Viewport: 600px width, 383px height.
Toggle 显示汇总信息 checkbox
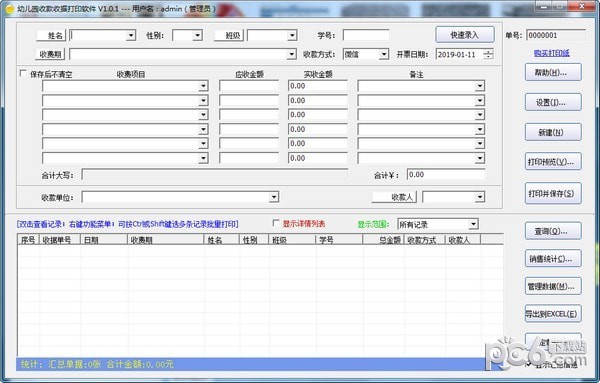[x=529, y=364]
